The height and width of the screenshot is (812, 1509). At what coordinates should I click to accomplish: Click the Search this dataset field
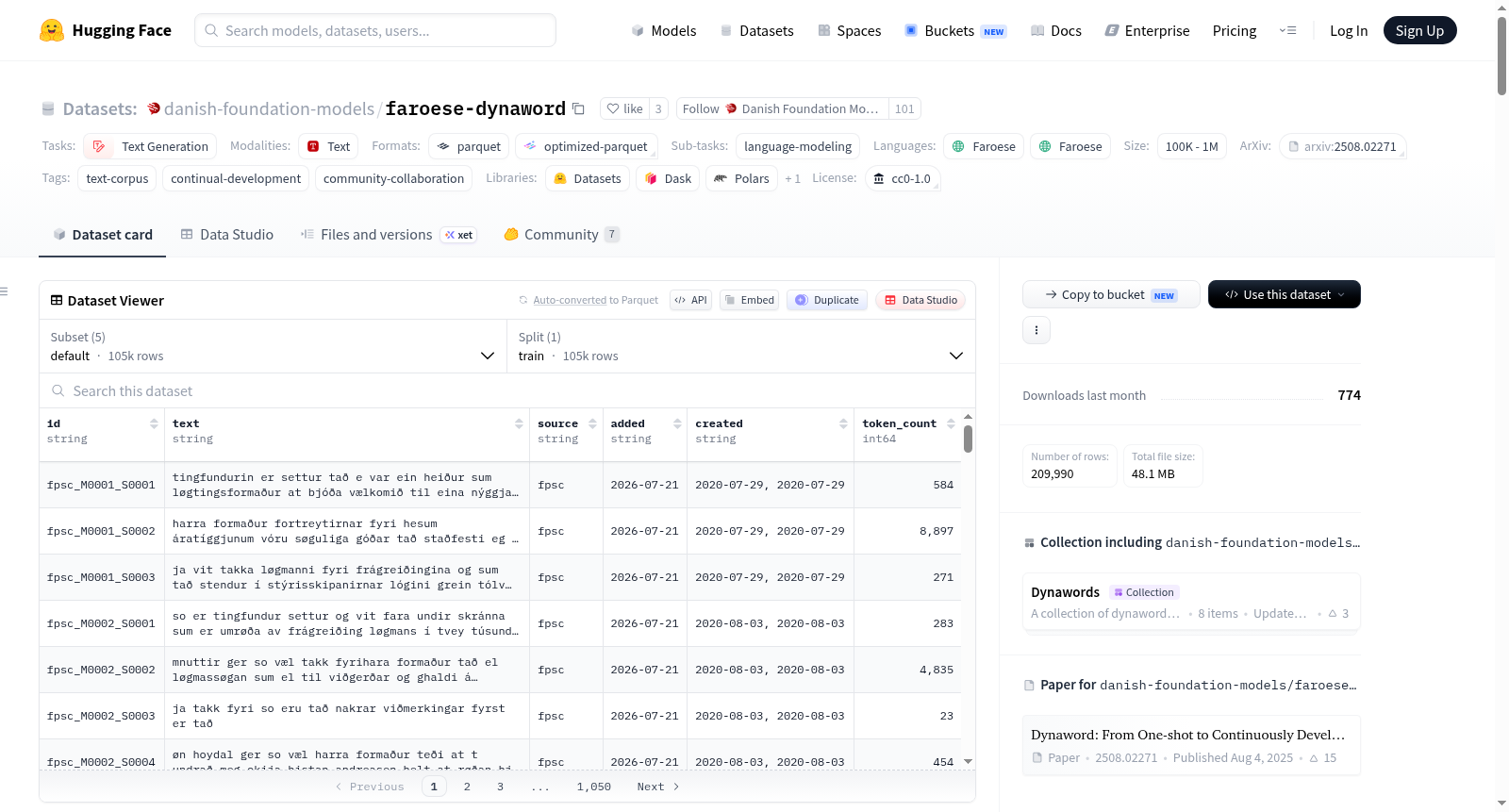[507, 390]
